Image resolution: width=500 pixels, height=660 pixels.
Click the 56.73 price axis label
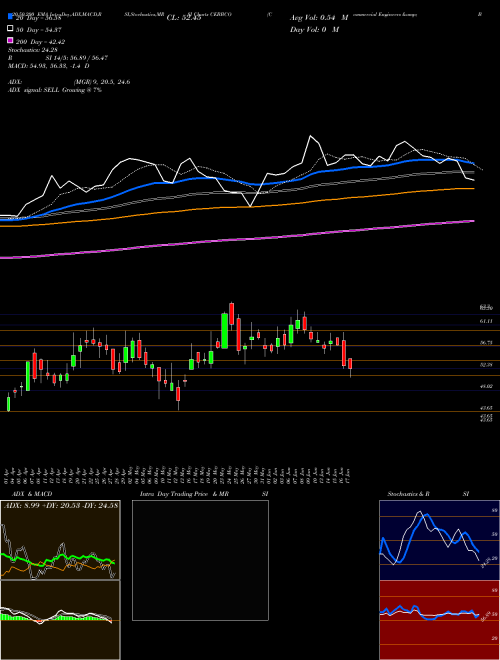tap(486, 343)
